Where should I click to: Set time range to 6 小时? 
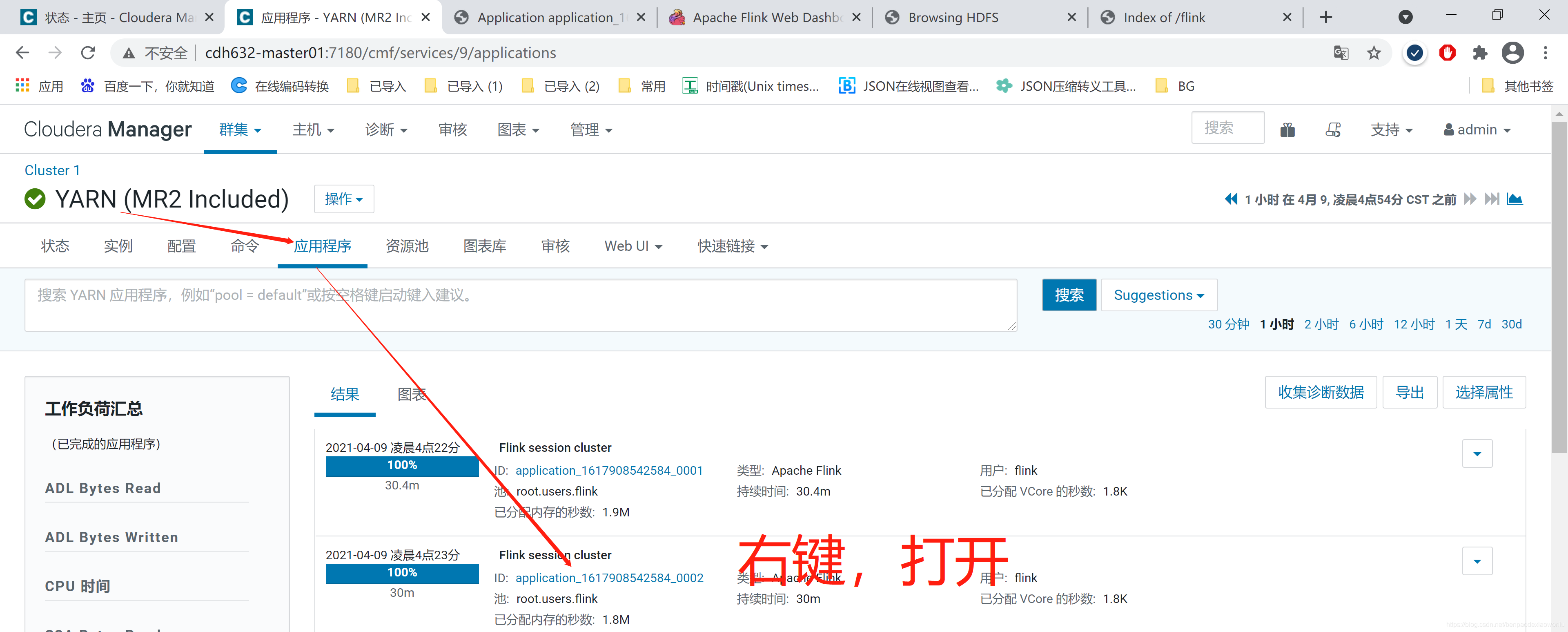[1367, 324]
